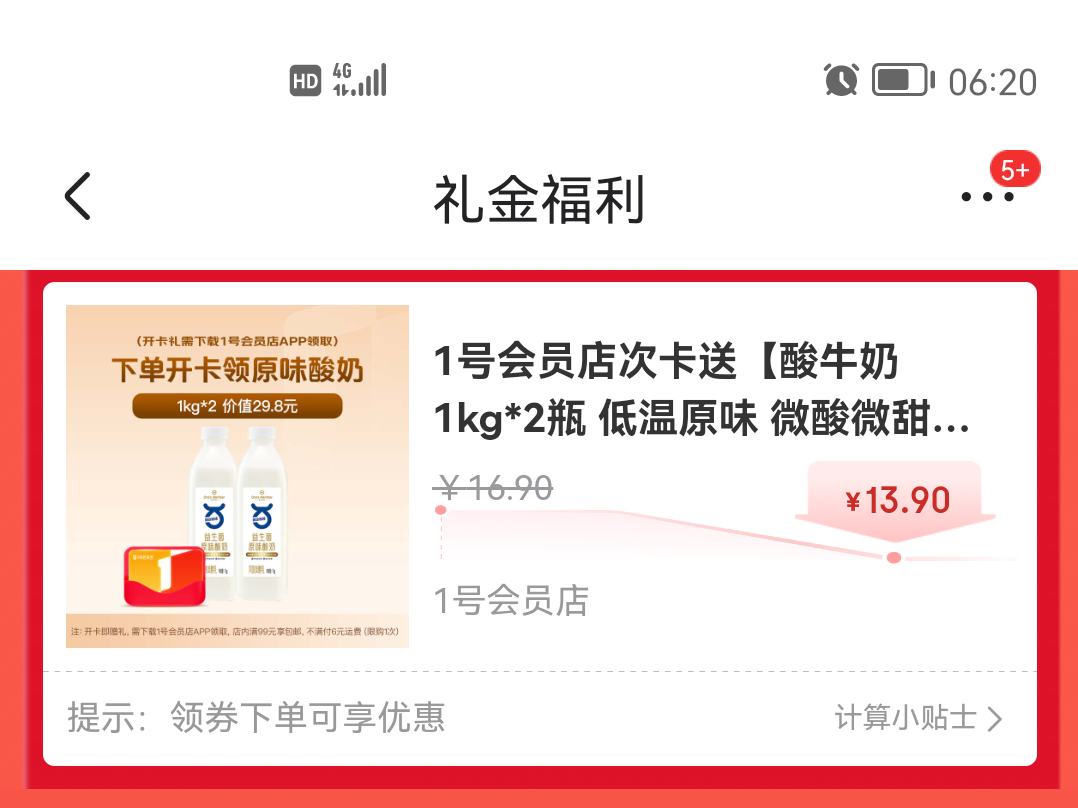Tap the price trend end-point marker
1078x808 pixels.
[x=894, y=558]
